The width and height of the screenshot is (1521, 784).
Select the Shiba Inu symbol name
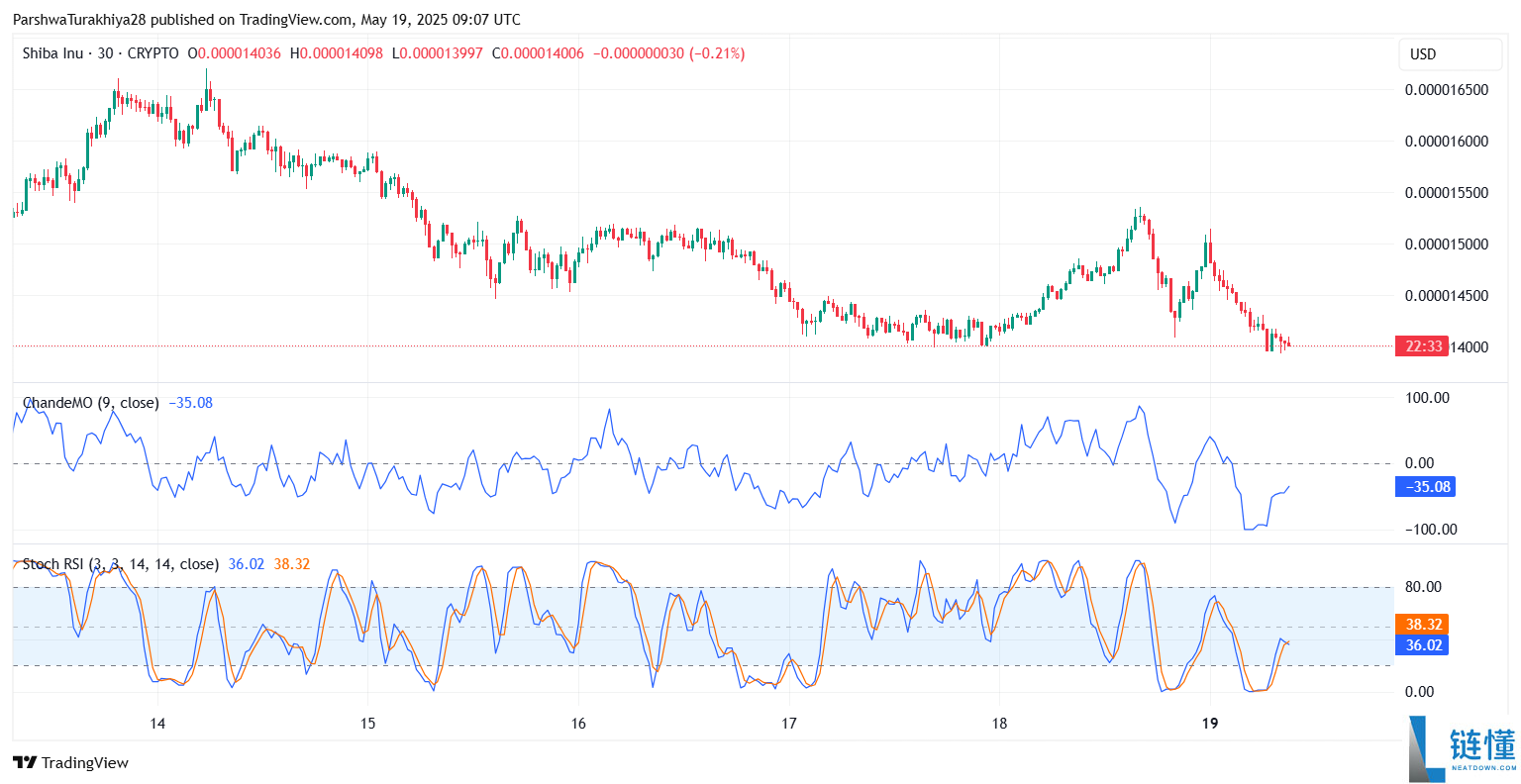(55, 53)
